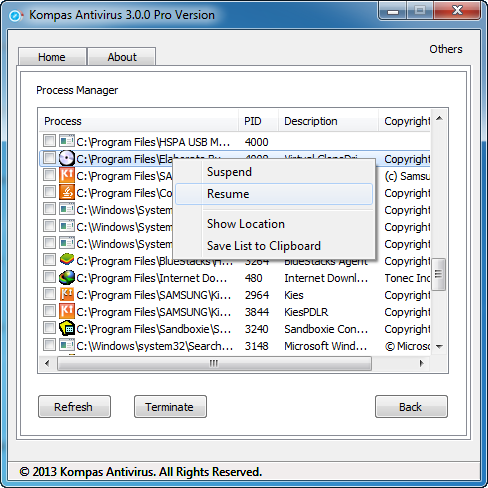Click the Kompas Antivirus title bar icon
This screenshot has height=488, width=488.
[16, 15]
